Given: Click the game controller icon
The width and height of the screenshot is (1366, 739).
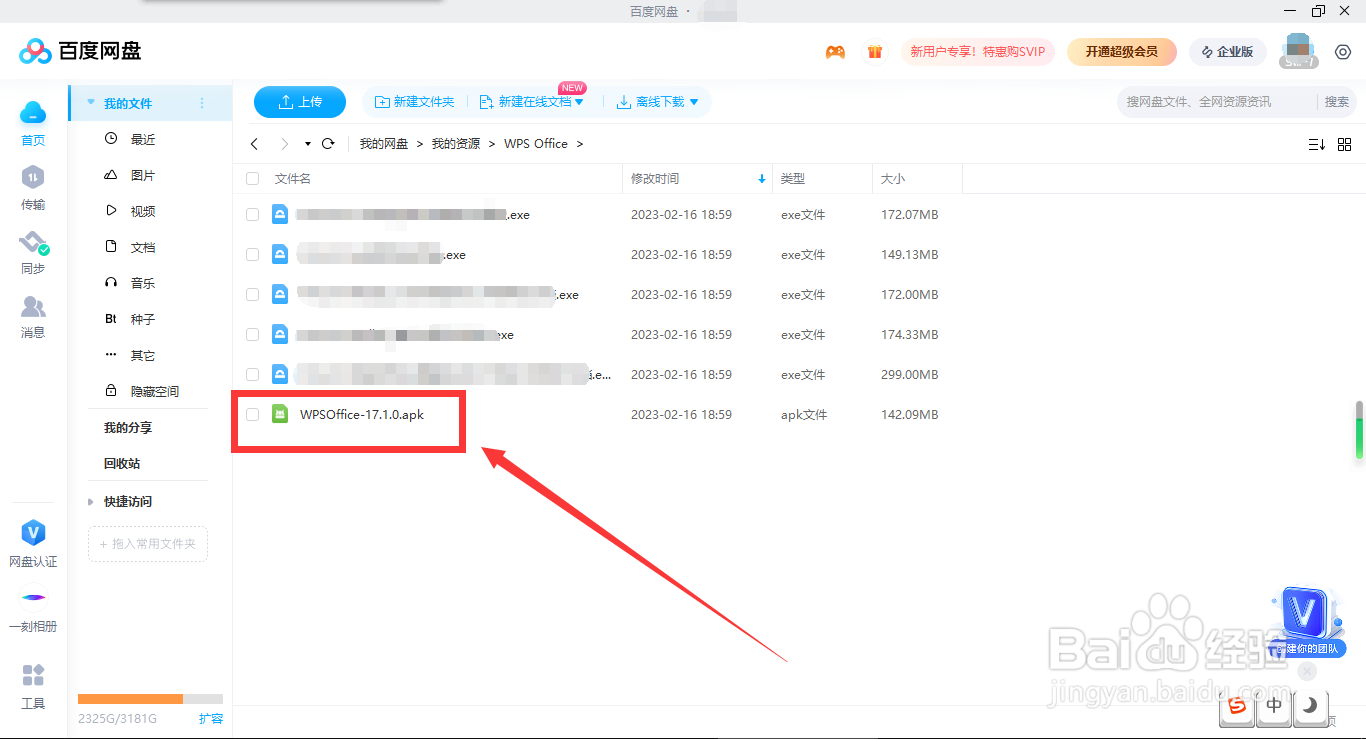Looking at the screenshot, I should [835, 52].
